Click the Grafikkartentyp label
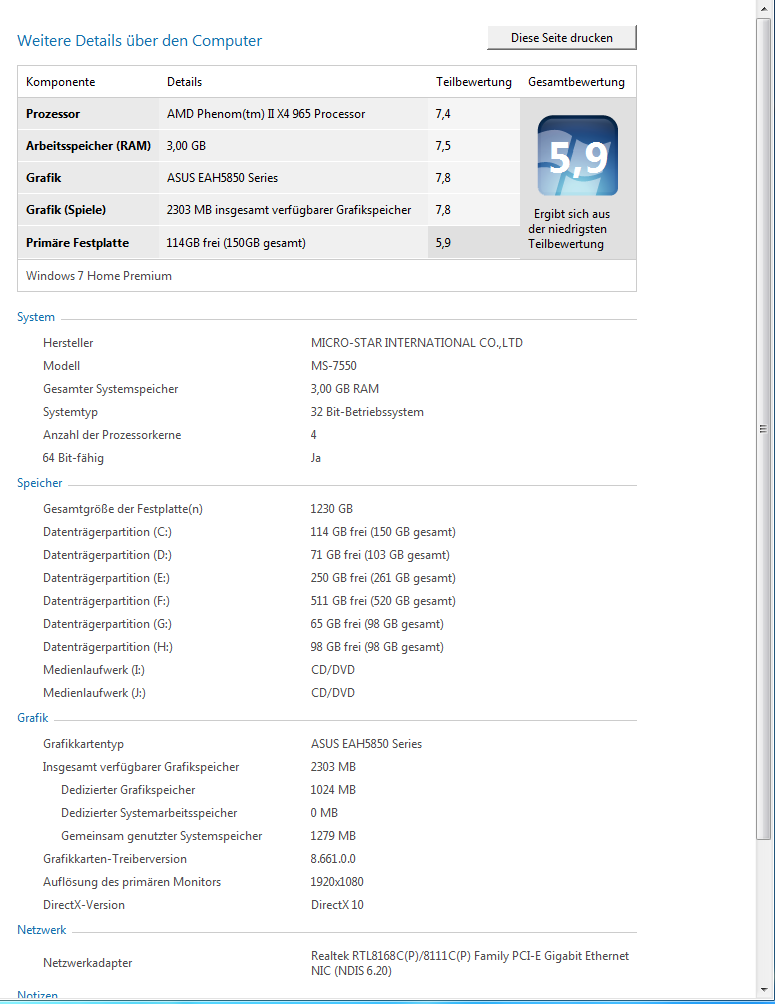775x1004 pixels. pyautogui.click(x=83, y=744)
